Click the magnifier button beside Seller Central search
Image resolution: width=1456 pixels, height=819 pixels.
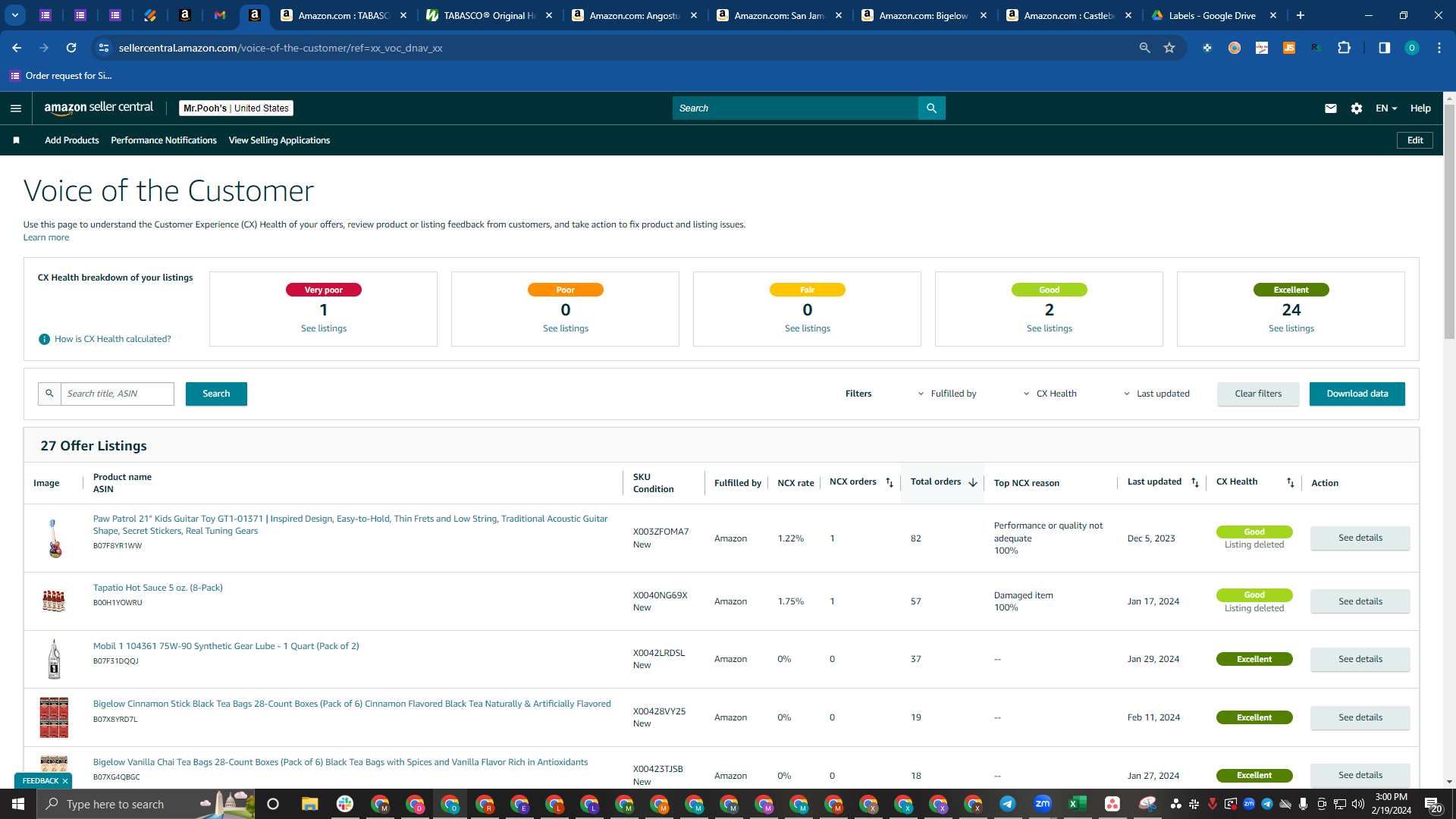coord(931,108)
